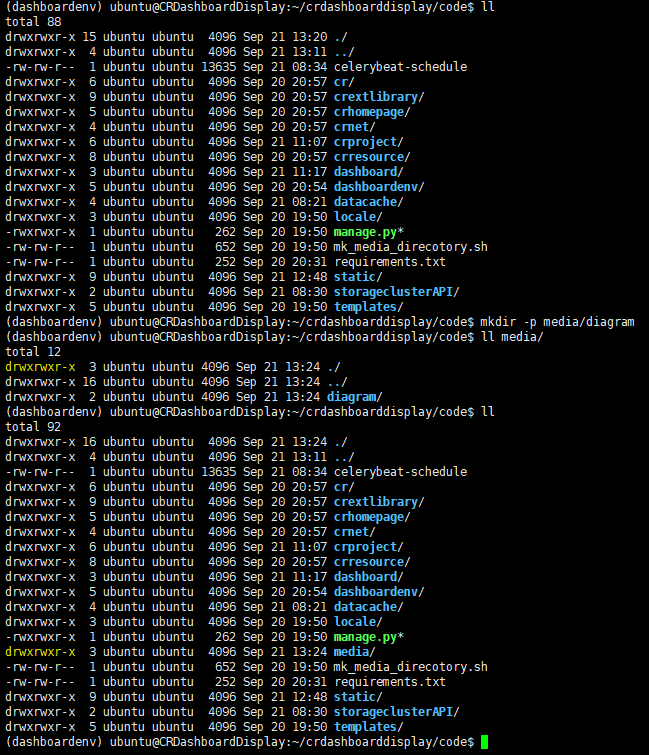649x755 pixels.
Task: Click 'locale/' in the total 88 listing
Action: (x=358, y=217)
